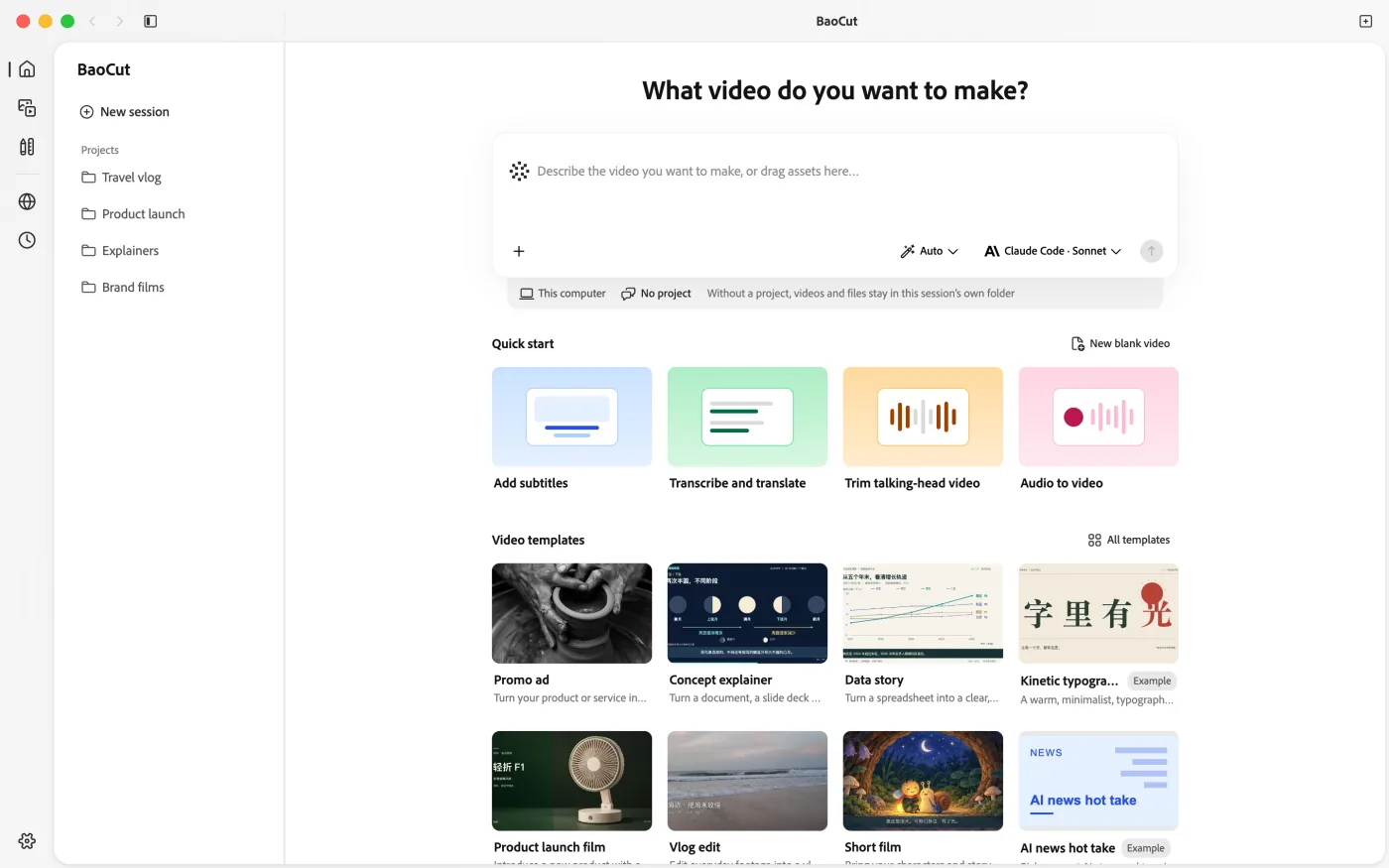The height and width of the screenshot is (868, 1389).
Task: Open the Product launch project
Action: [x=133, y=214]
